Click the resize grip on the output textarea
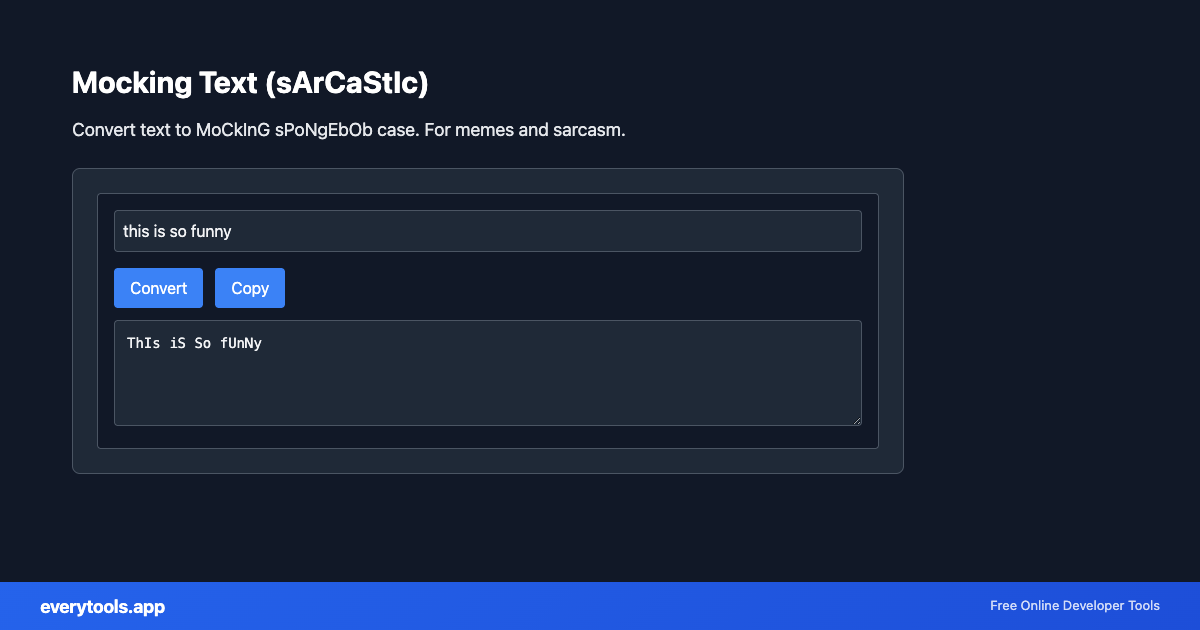Screen dimensions: 1200x630 point(857,420)
